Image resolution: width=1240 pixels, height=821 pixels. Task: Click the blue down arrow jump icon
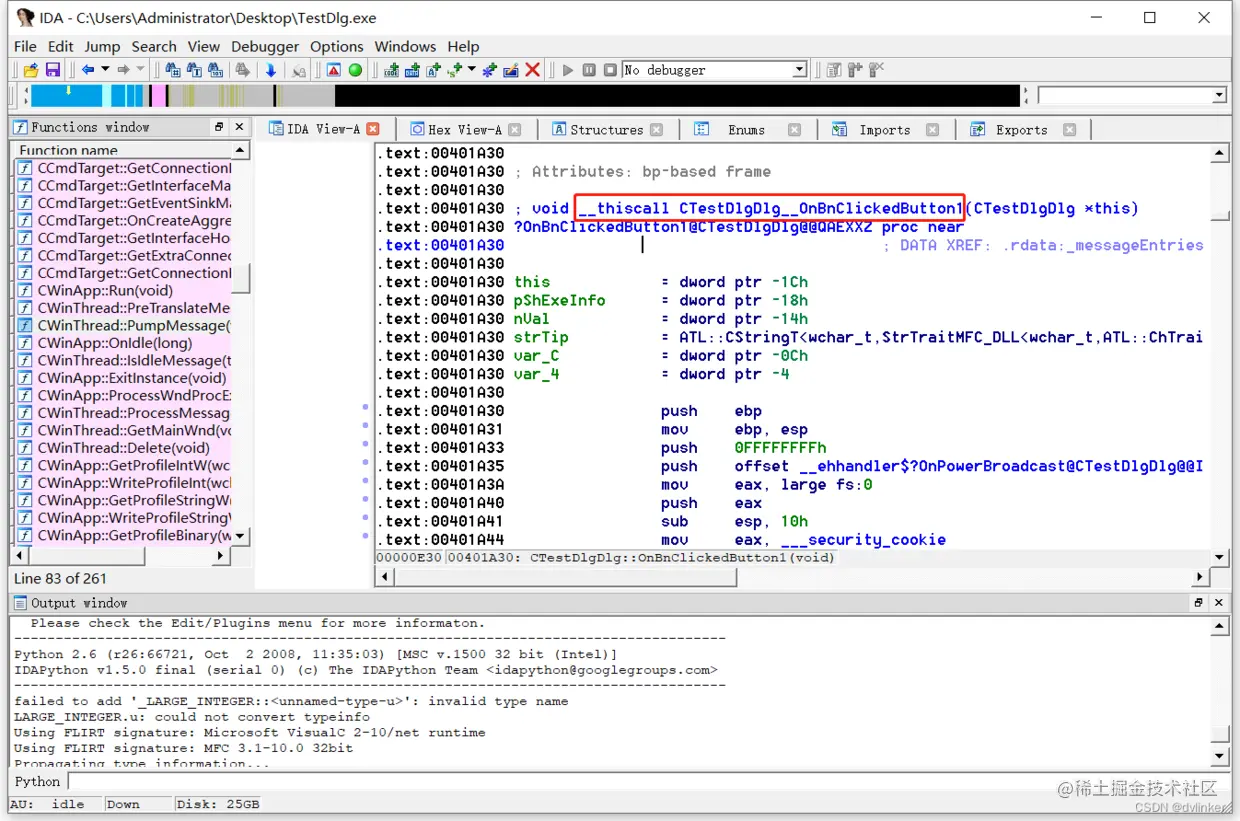pyautogui.click(x=270, y=70)
